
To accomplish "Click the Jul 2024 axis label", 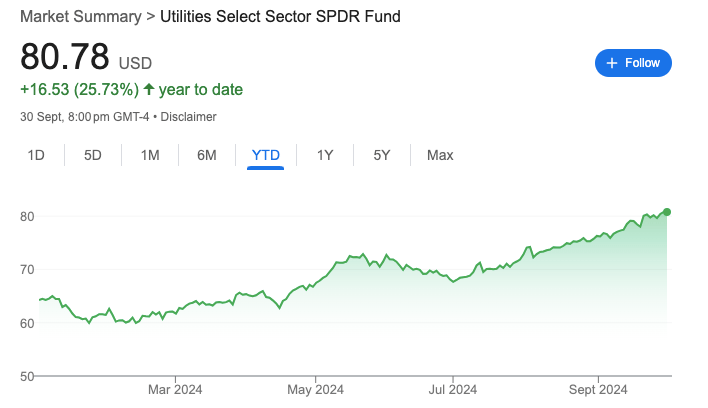I will [452, 388].
